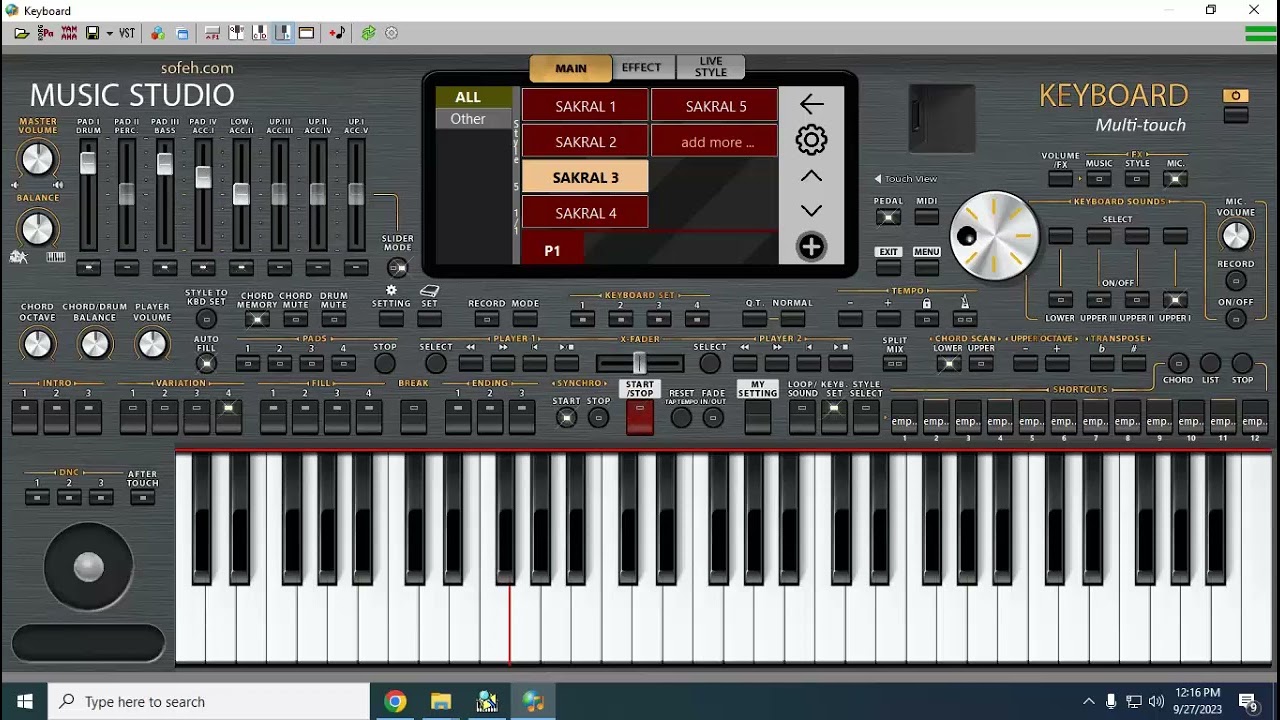This screenshot has height=720, width=1280.
Task: Toggle the Drum Mute button
Action: (333, 320)
